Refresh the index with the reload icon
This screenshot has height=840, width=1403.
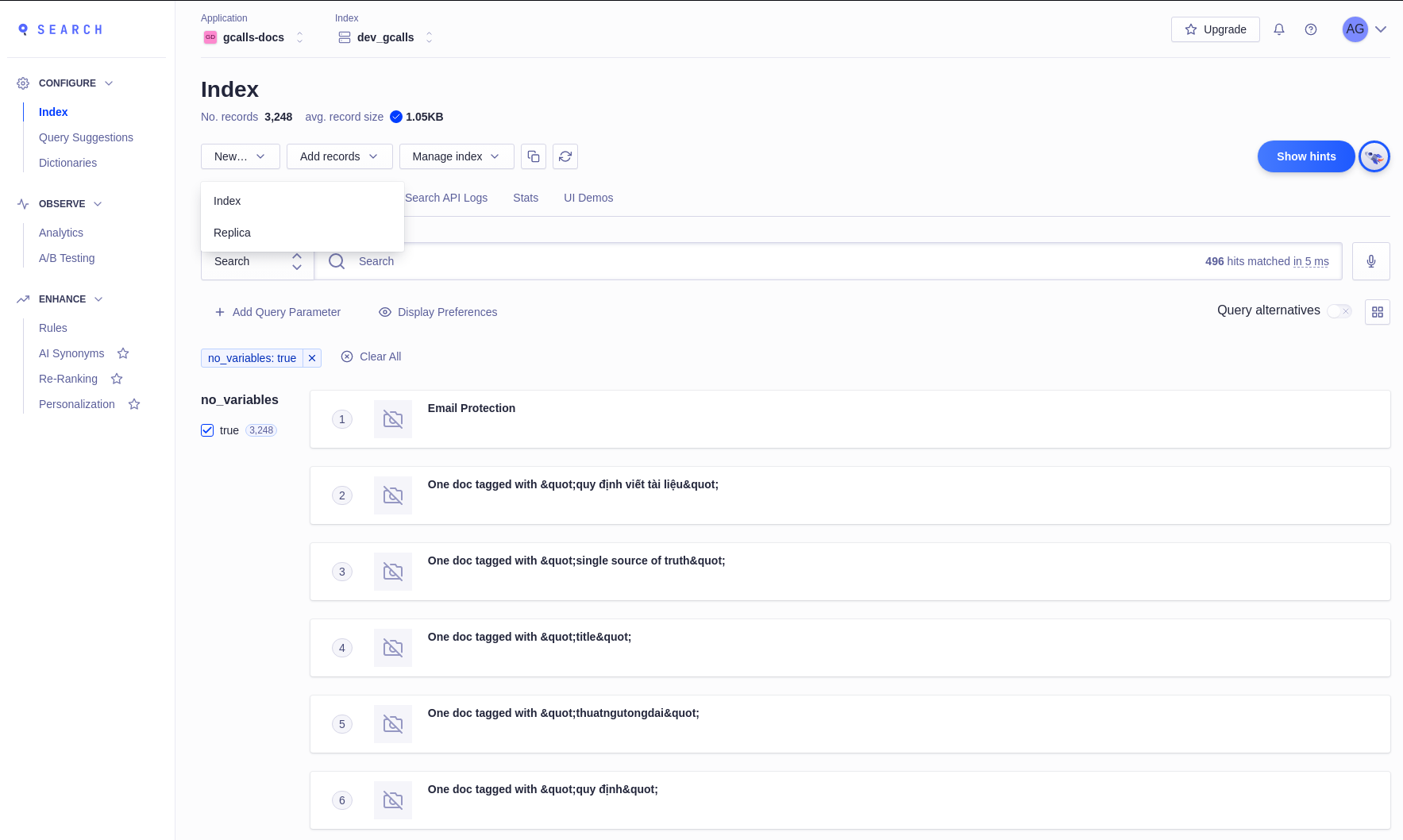point(565,156)
